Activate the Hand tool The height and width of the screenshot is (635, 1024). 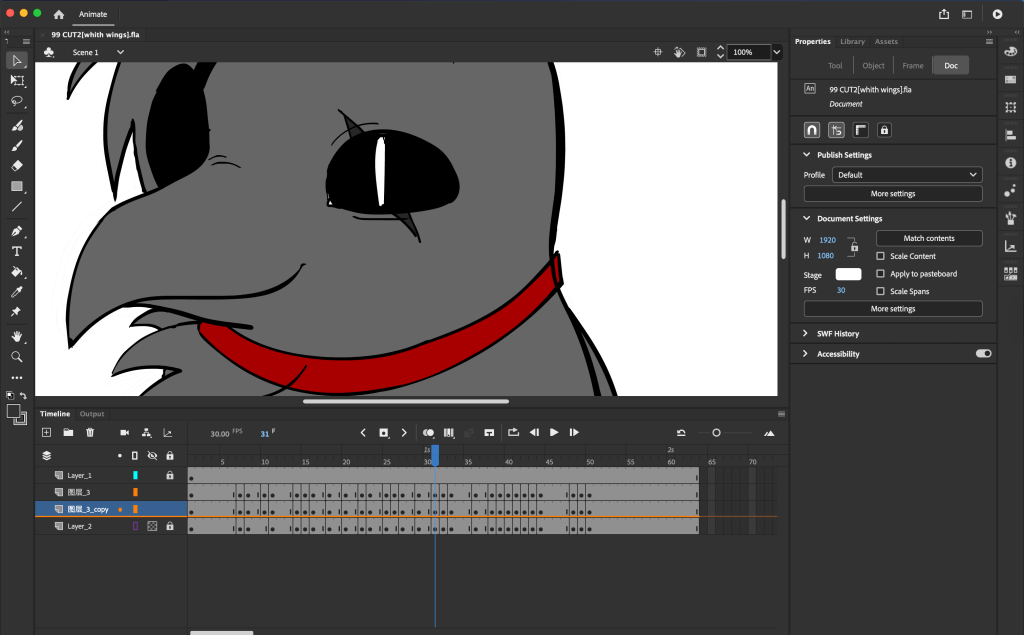point(17,337)
